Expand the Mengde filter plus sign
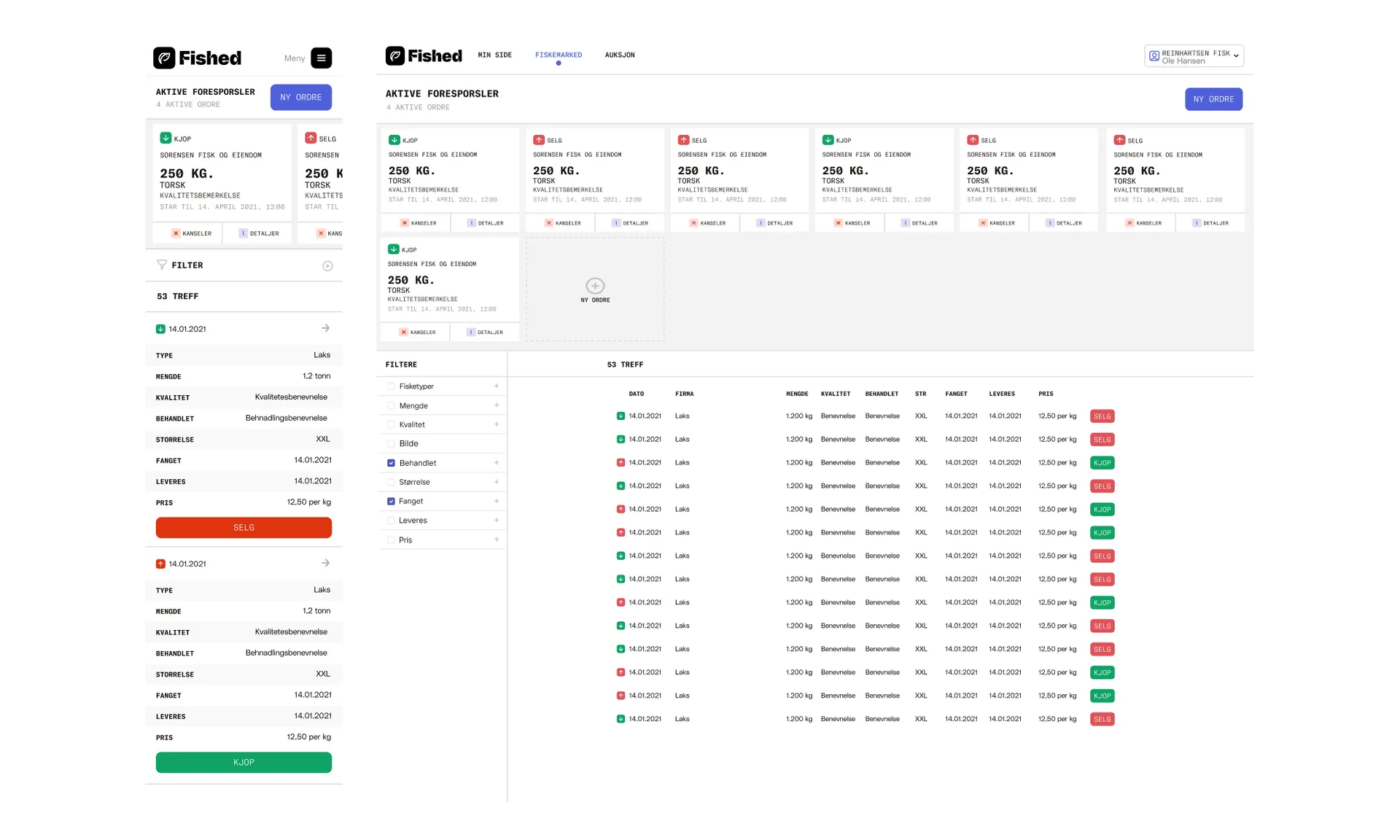Screen dimensions: 1400x840 pos(497,405)
